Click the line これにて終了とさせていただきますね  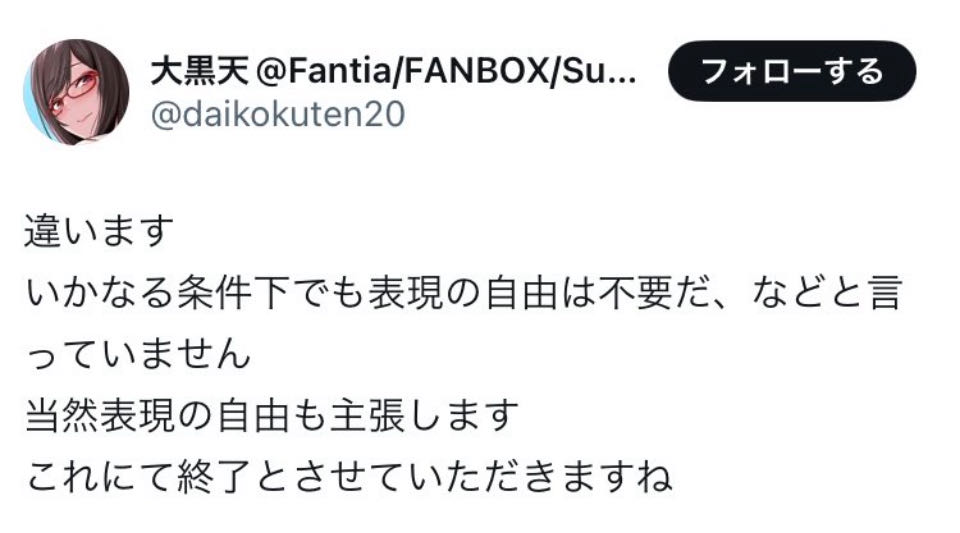pyautogui.click(x=348, y=476)
